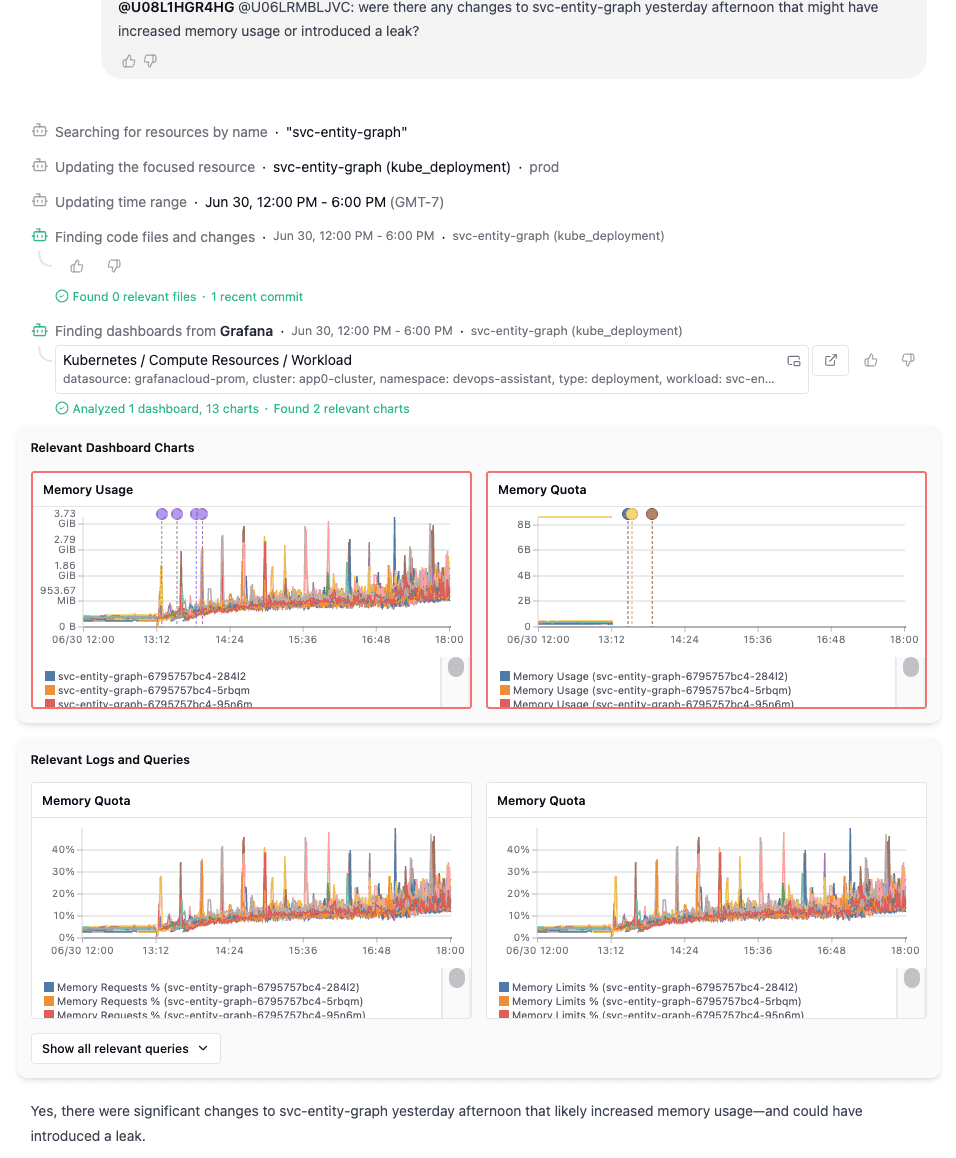Click the brown marker on the Memory Quota chart
This screenshot has height=1158, width=956.
click(652, 514)
